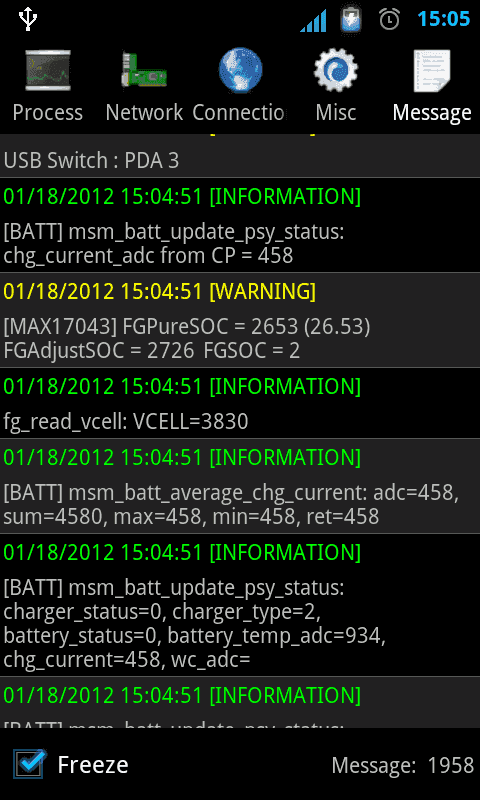Open the Misc gear icon tab
The image size is (480, 800).
coord(336,70)
